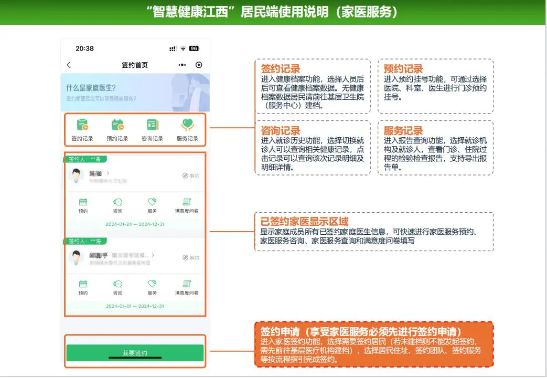This screenshot has width=547, height=378.
Task: Tap 解约 on the lower doctor card
Action: tap(190, 258)
